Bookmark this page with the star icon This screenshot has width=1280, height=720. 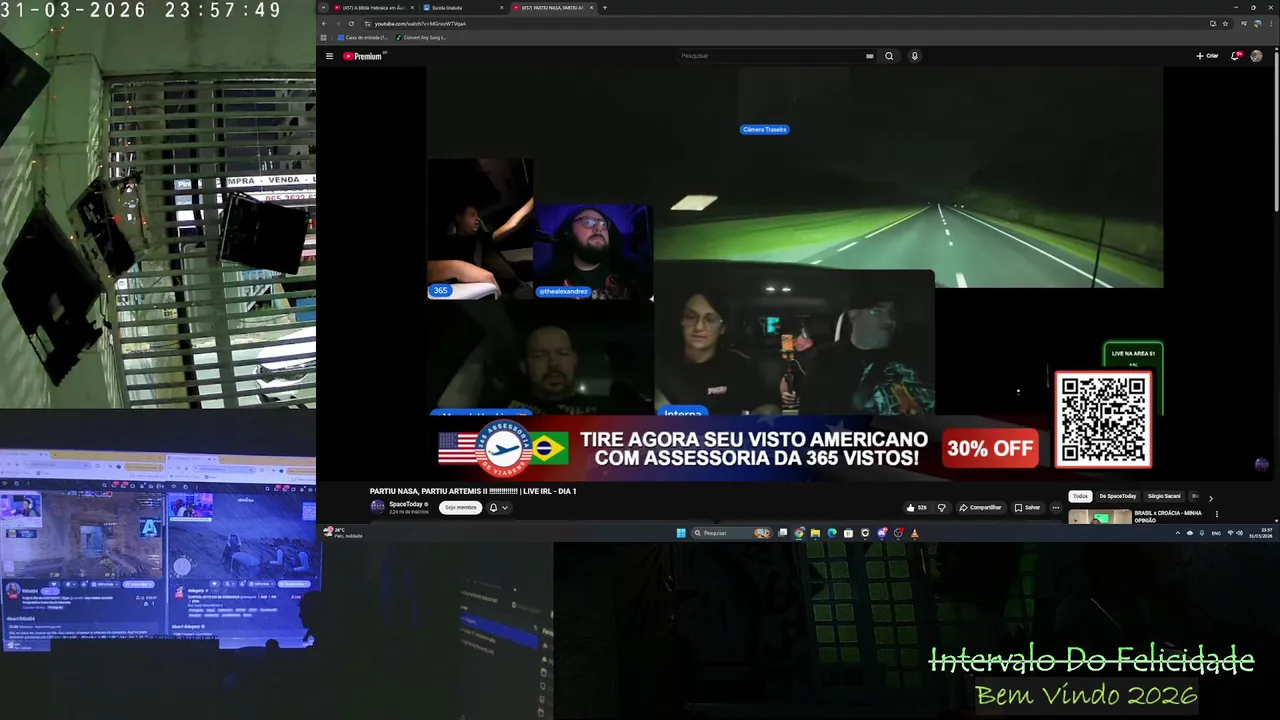click(x=1225, y=23)
